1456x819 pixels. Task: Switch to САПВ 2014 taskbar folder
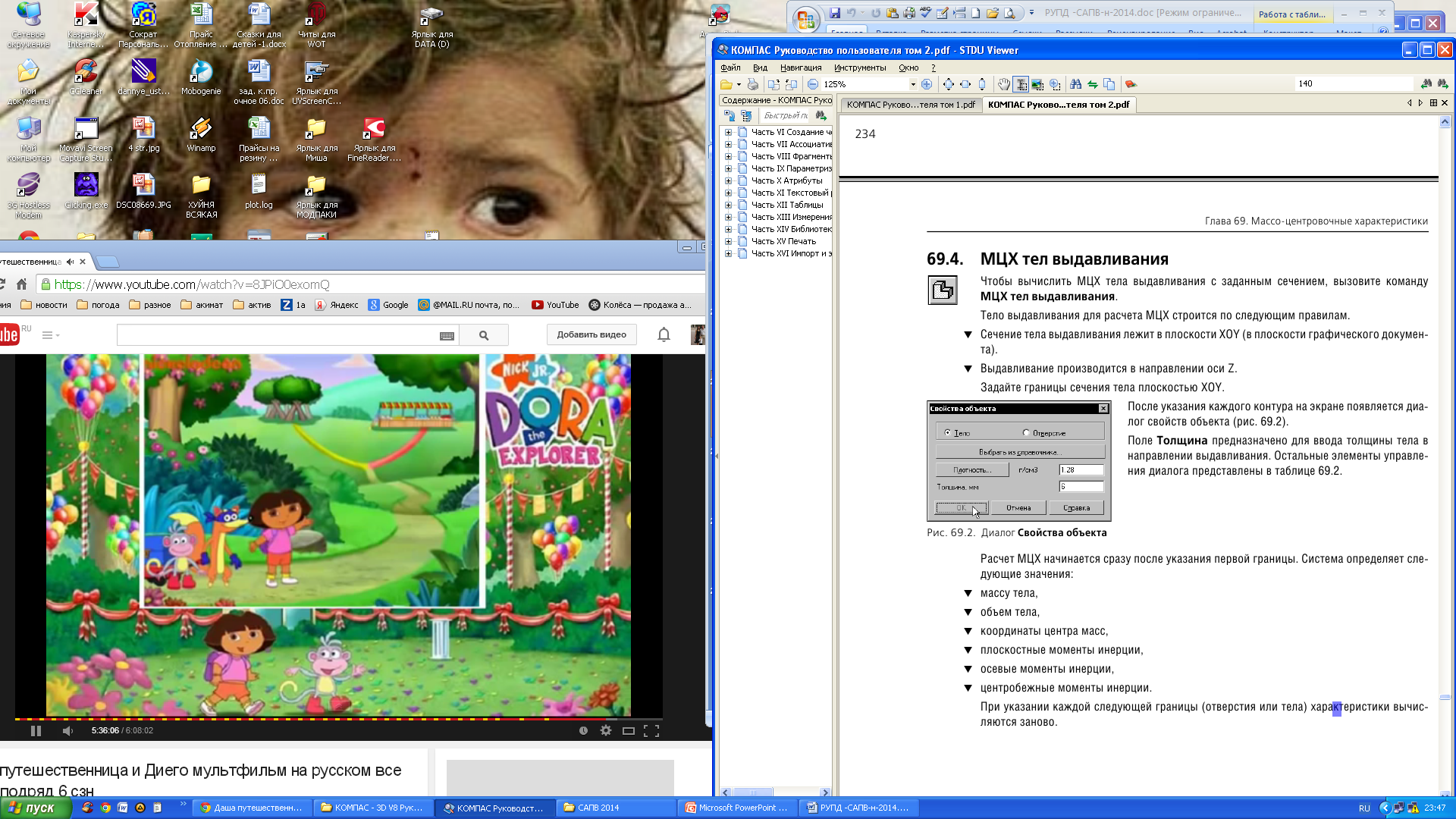(x=616, y=808)
